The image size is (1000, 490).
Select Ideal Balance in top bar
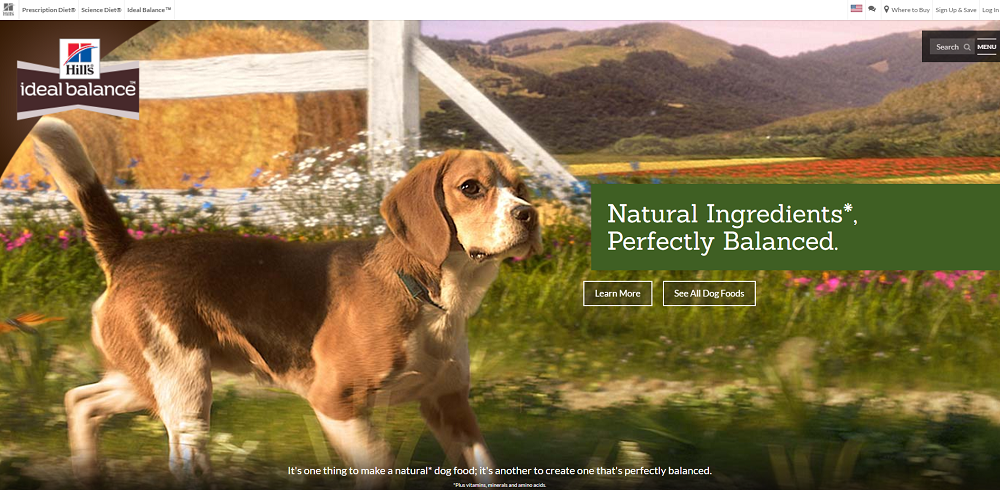coord(149,10)
